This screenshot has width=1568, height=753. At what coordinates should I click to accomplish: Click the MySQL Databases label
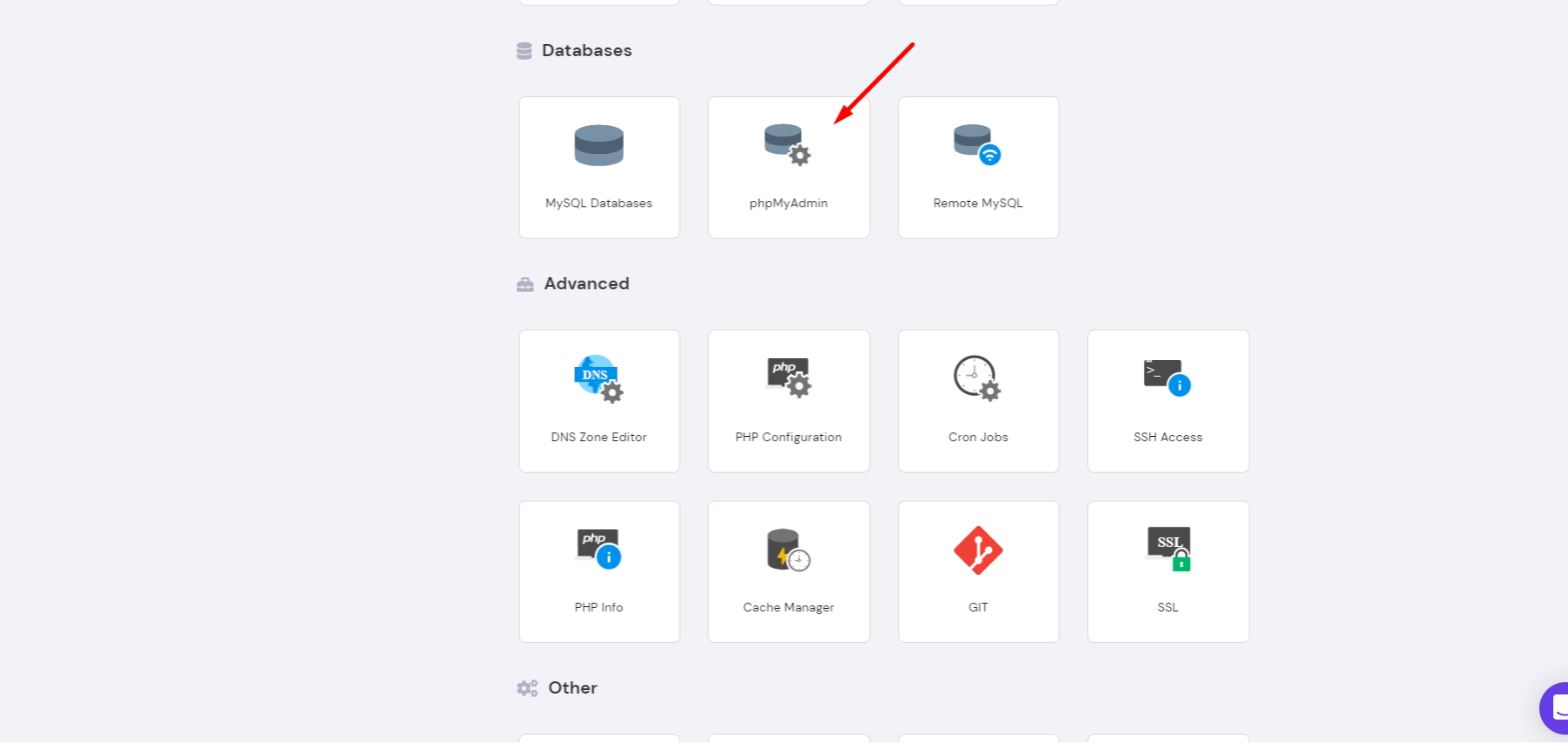click(599, 203)
